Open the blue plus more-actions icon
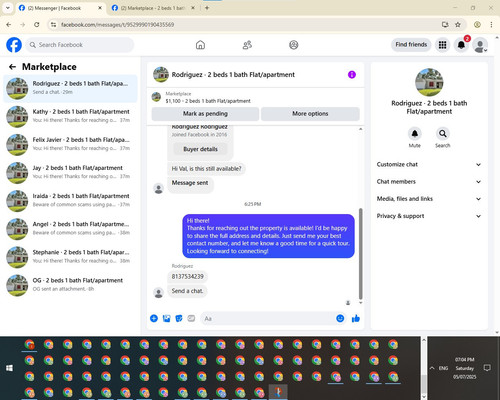The width and height of the screenshot is (500, 400). 154,318
